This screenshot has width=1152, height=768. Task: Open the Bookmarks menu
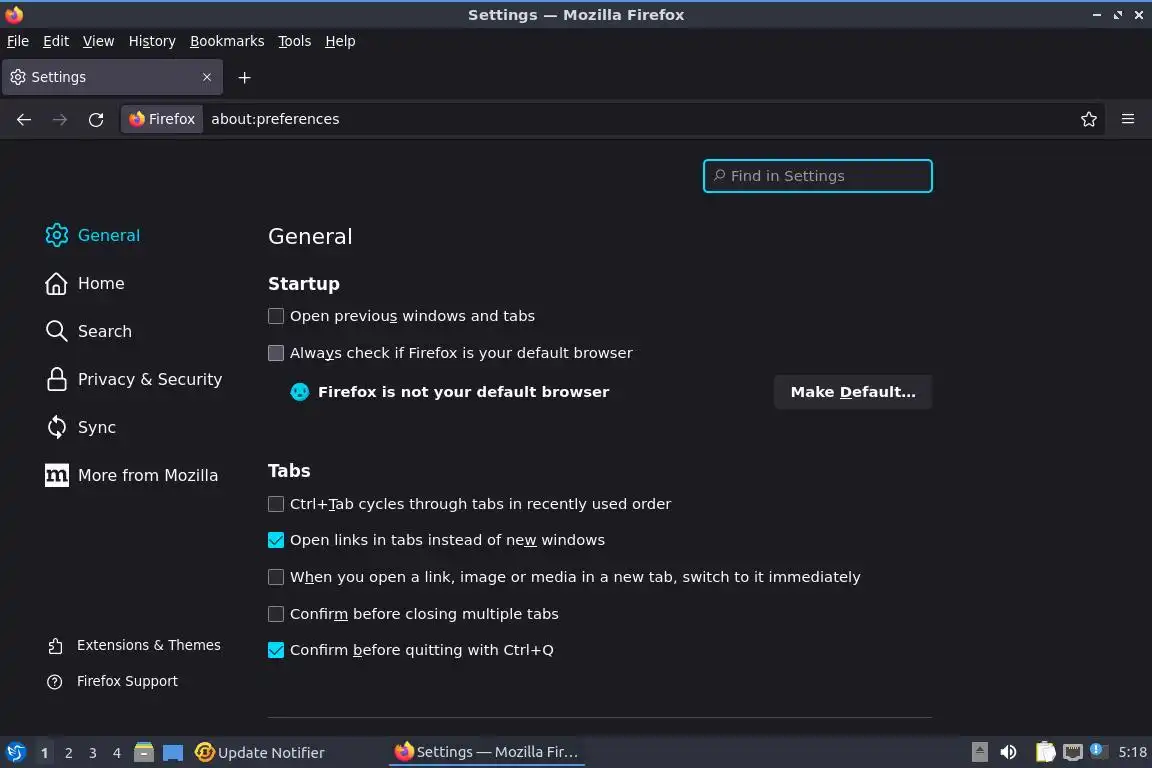coord(227,41)
